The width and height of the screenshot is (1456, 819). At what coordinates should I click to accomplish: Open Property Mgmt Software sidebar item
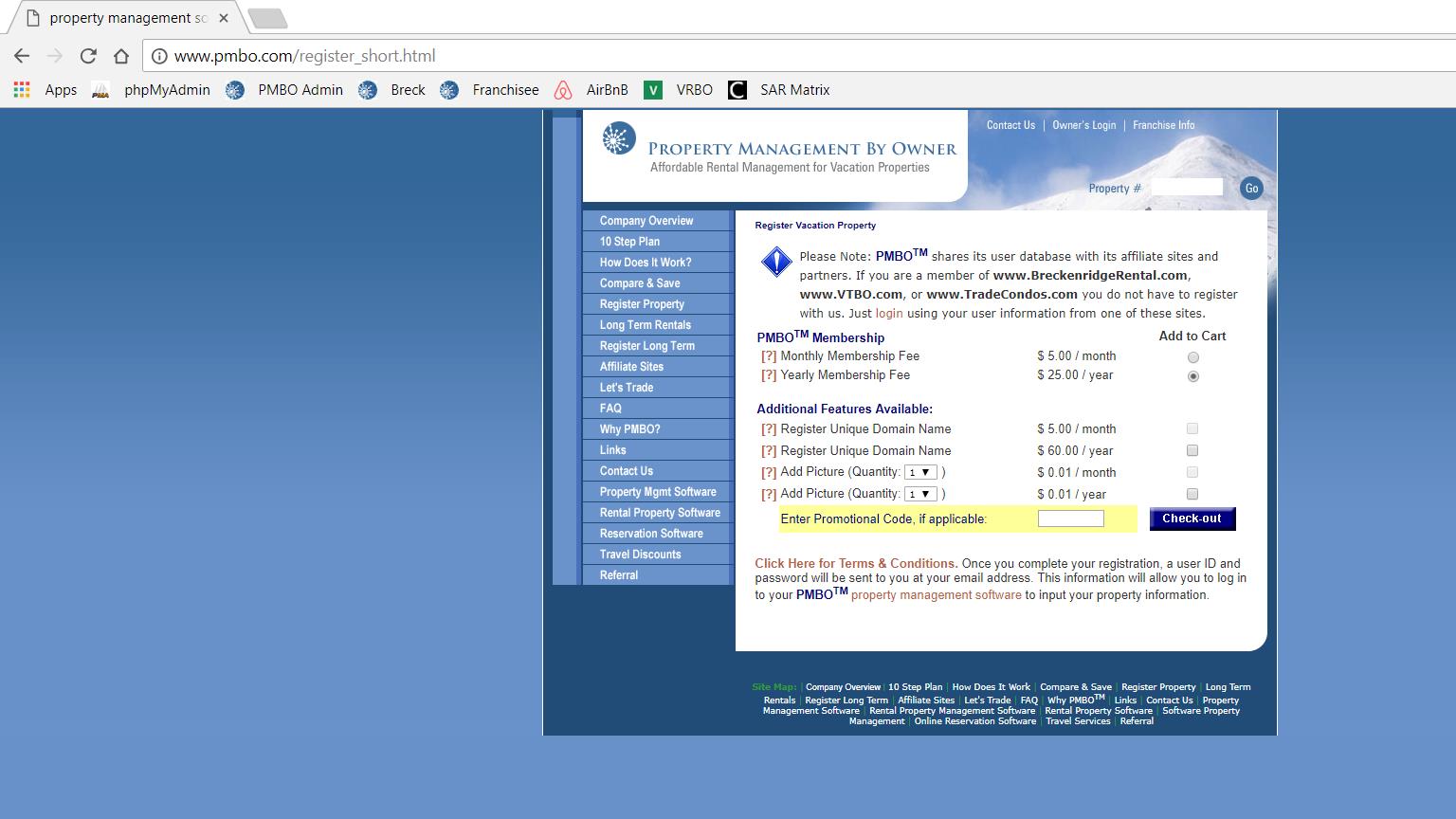[x=658, y=492]
